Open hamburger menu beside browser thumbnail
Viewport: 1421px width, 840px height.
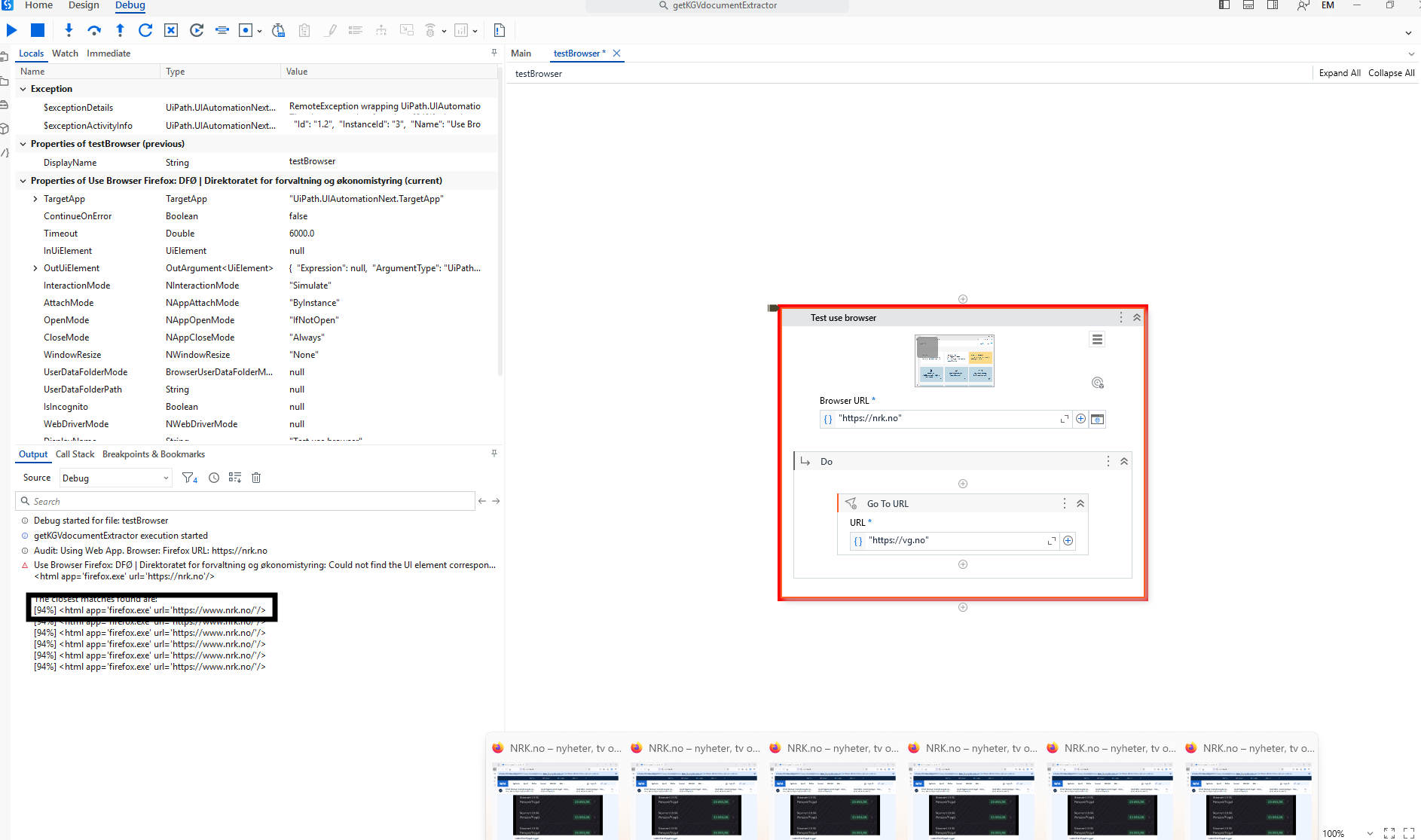click(1097, 340)
